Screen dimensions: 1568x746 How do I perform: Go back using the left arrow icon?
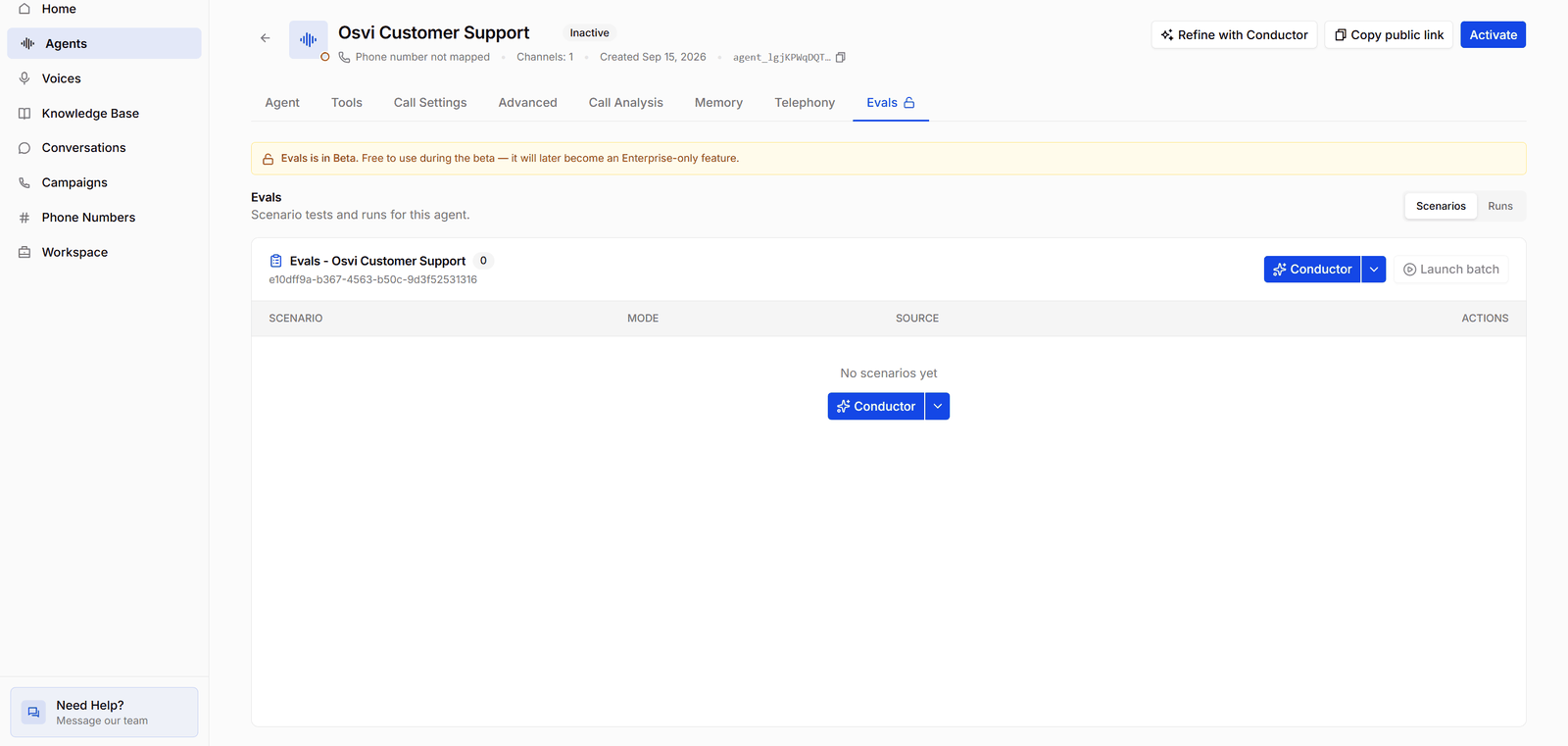point(265,38)
